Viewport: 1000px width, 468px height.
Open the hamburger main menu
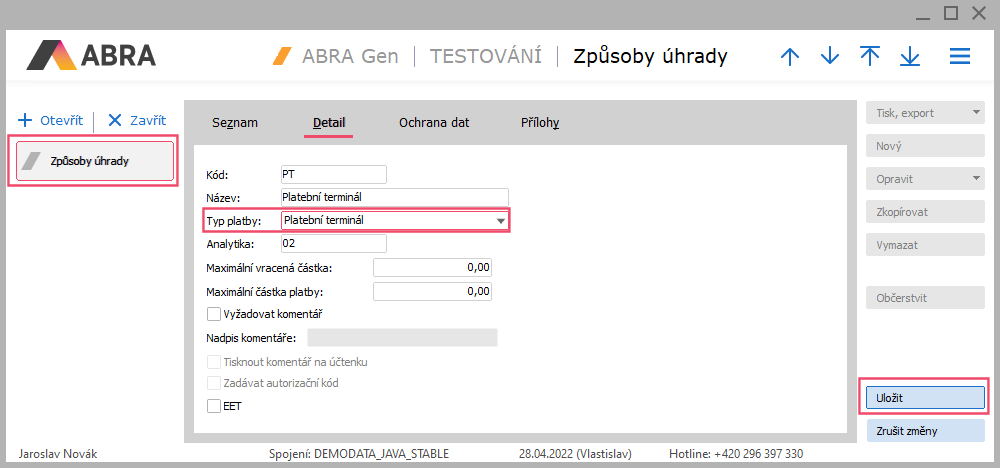coord(960,57)
